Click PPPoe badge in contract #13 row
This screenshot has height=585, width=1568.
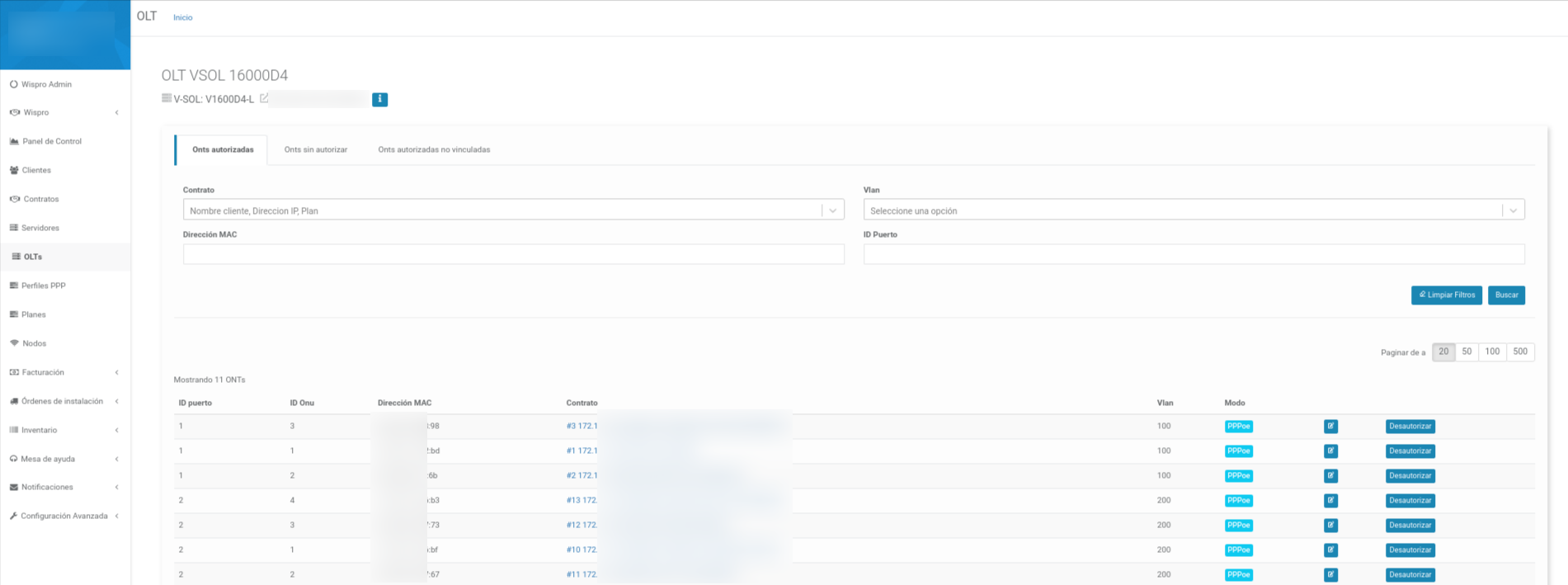click(x=1238, y=501)
